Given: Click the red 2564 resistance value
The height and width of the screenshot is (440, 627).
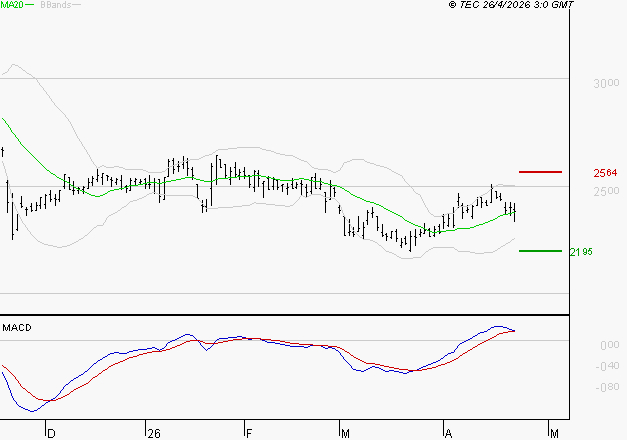Looking at the screenshot, I should pos(605,173).
